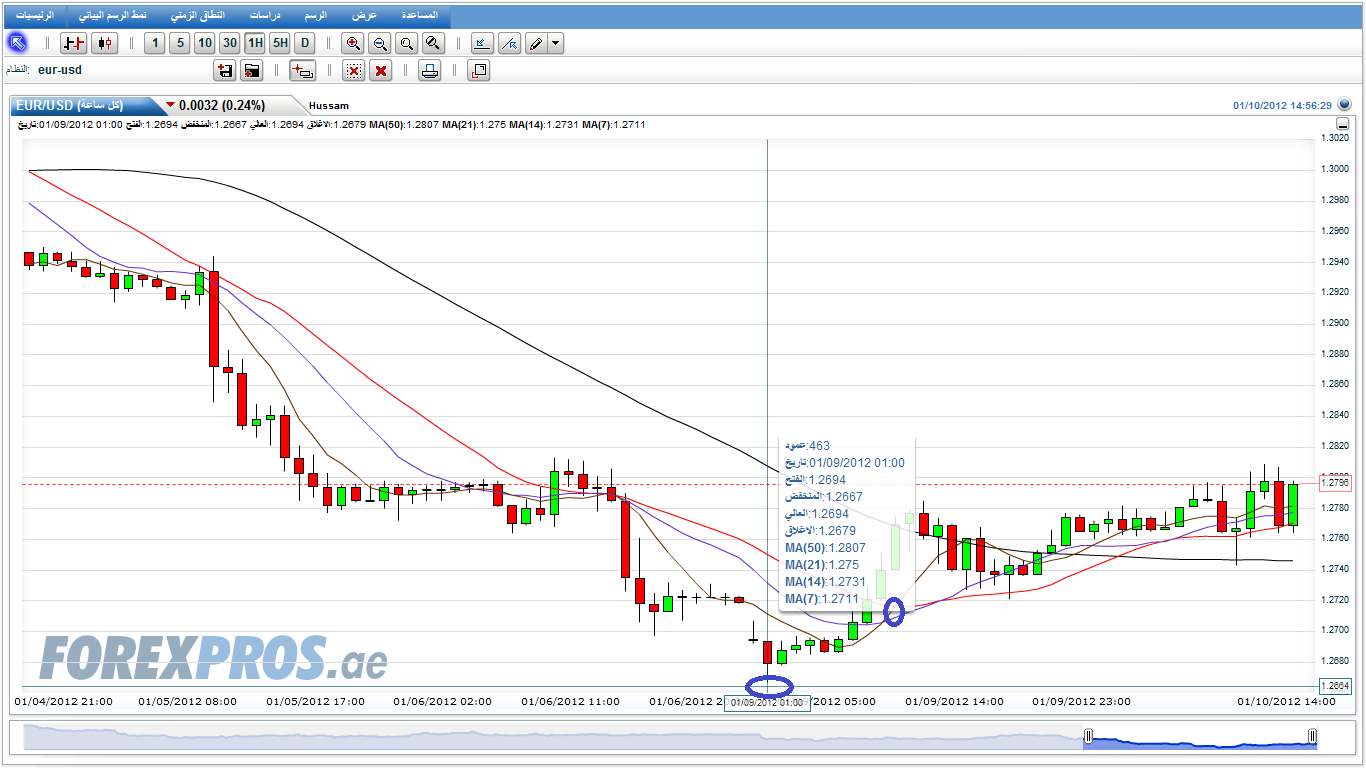
Task: Set timeframe to 5 minutes
Action: click(x=179, y=43)
